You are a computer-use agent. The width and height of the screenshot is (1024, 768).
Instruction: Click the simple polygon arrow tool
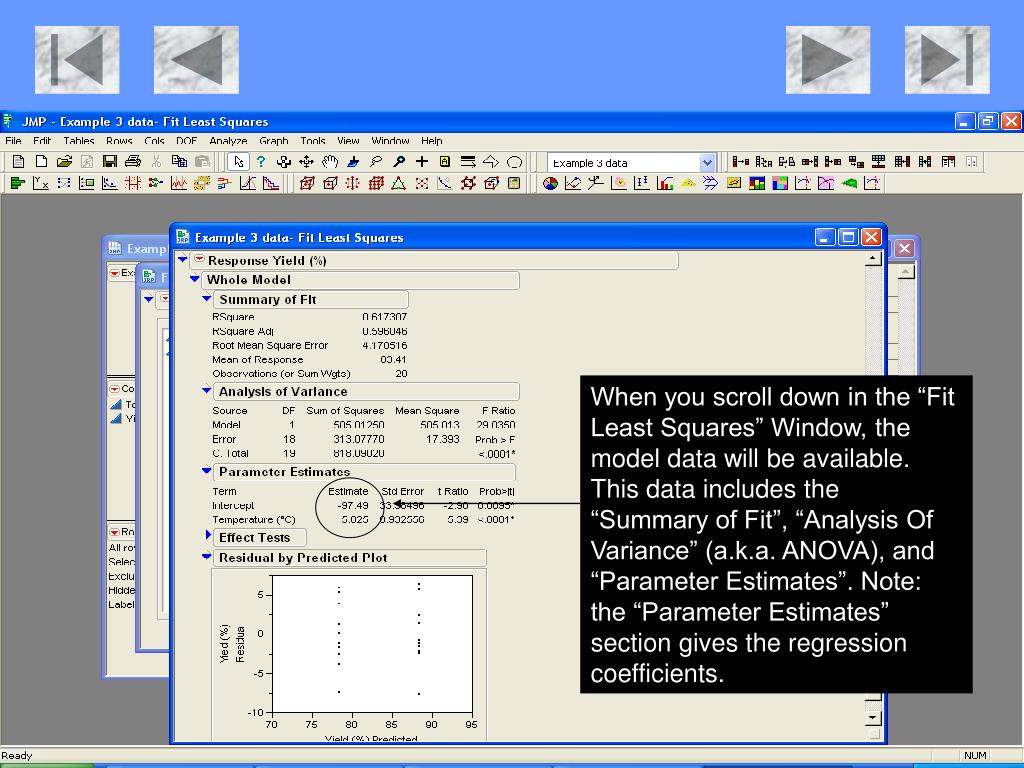491,162
